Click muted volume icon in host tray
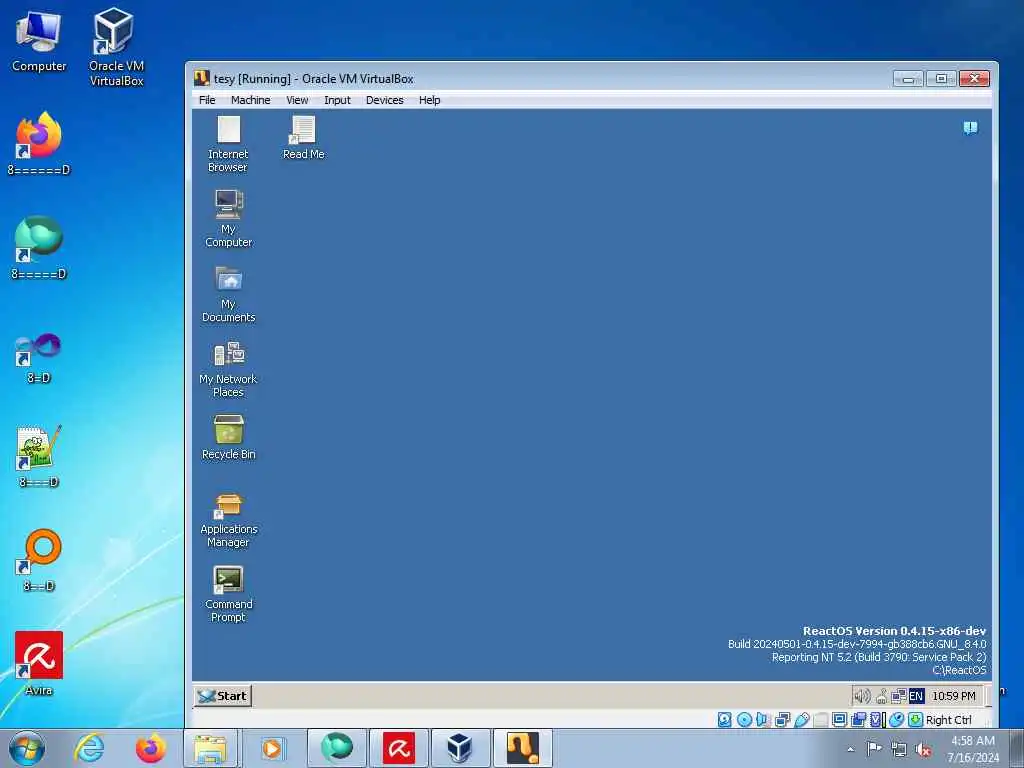 923,749
